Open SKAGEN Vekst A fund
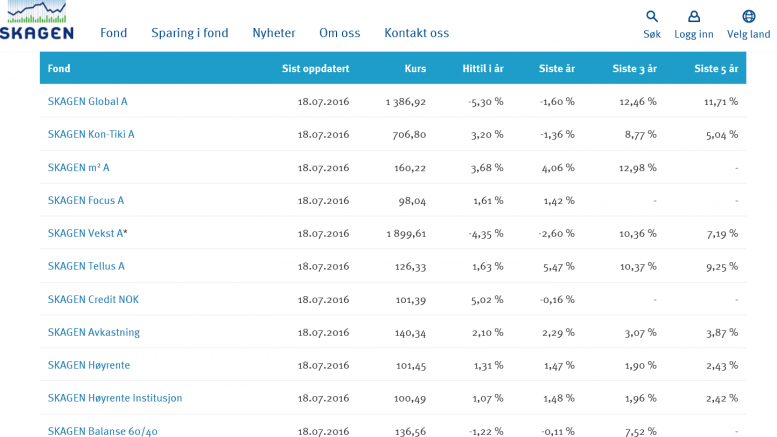 click(87, 233)
